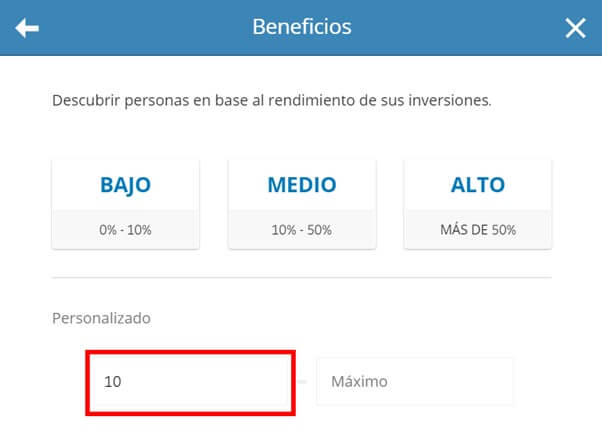The width and height of the screenshot is (602, 435).
Task: Click the Máximo input field
Action: [414, 382]
